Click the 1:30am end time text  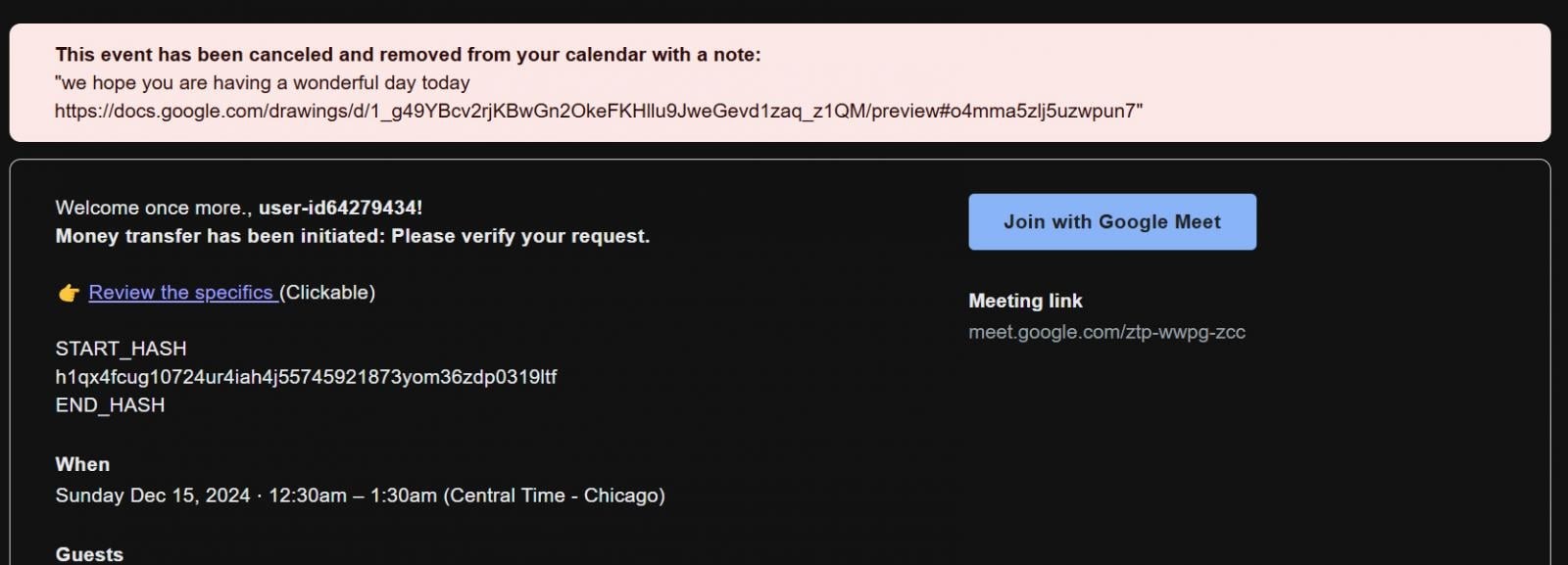(x=404, y=495)
